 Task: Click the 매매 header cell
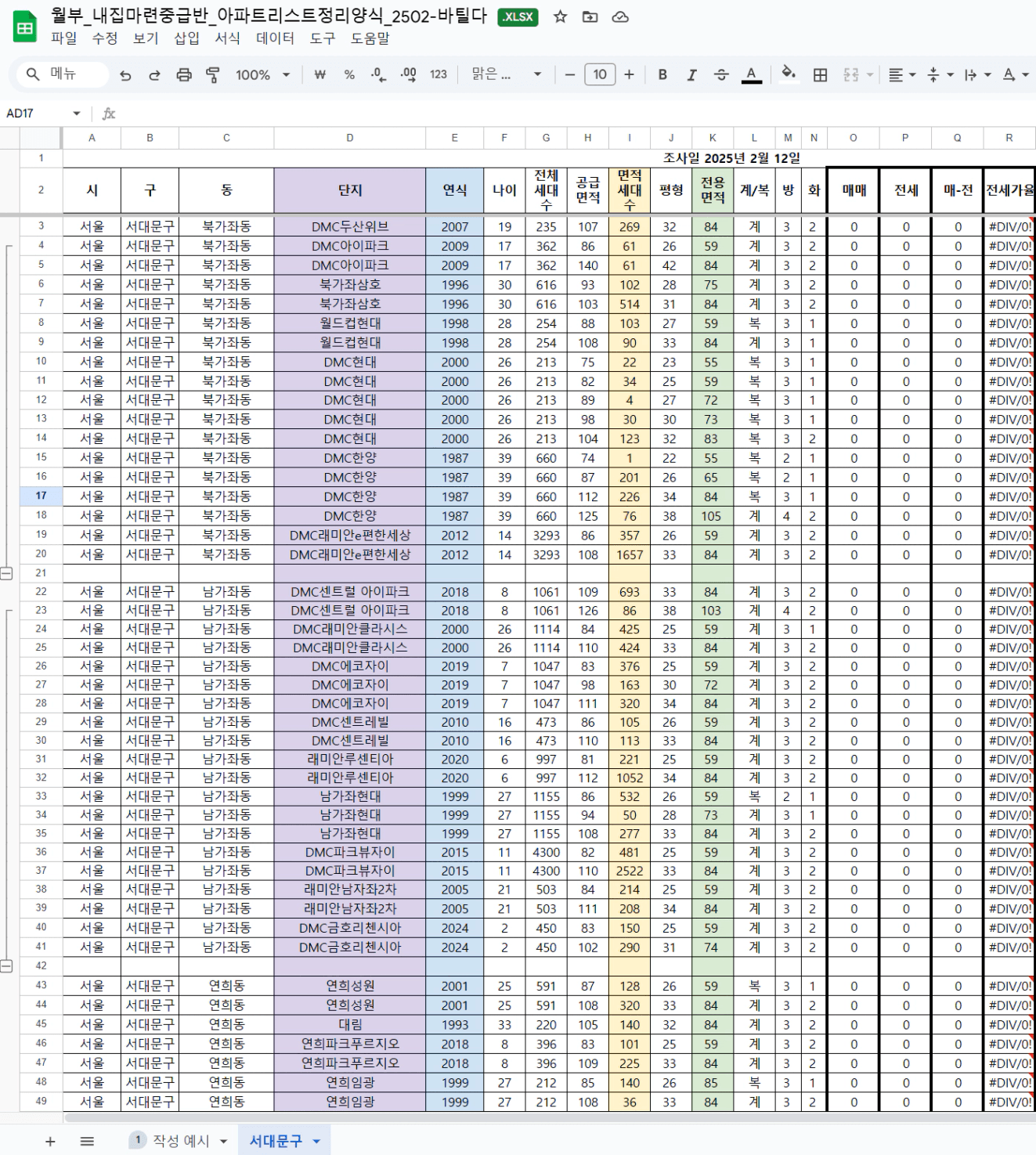pos(854,190)
